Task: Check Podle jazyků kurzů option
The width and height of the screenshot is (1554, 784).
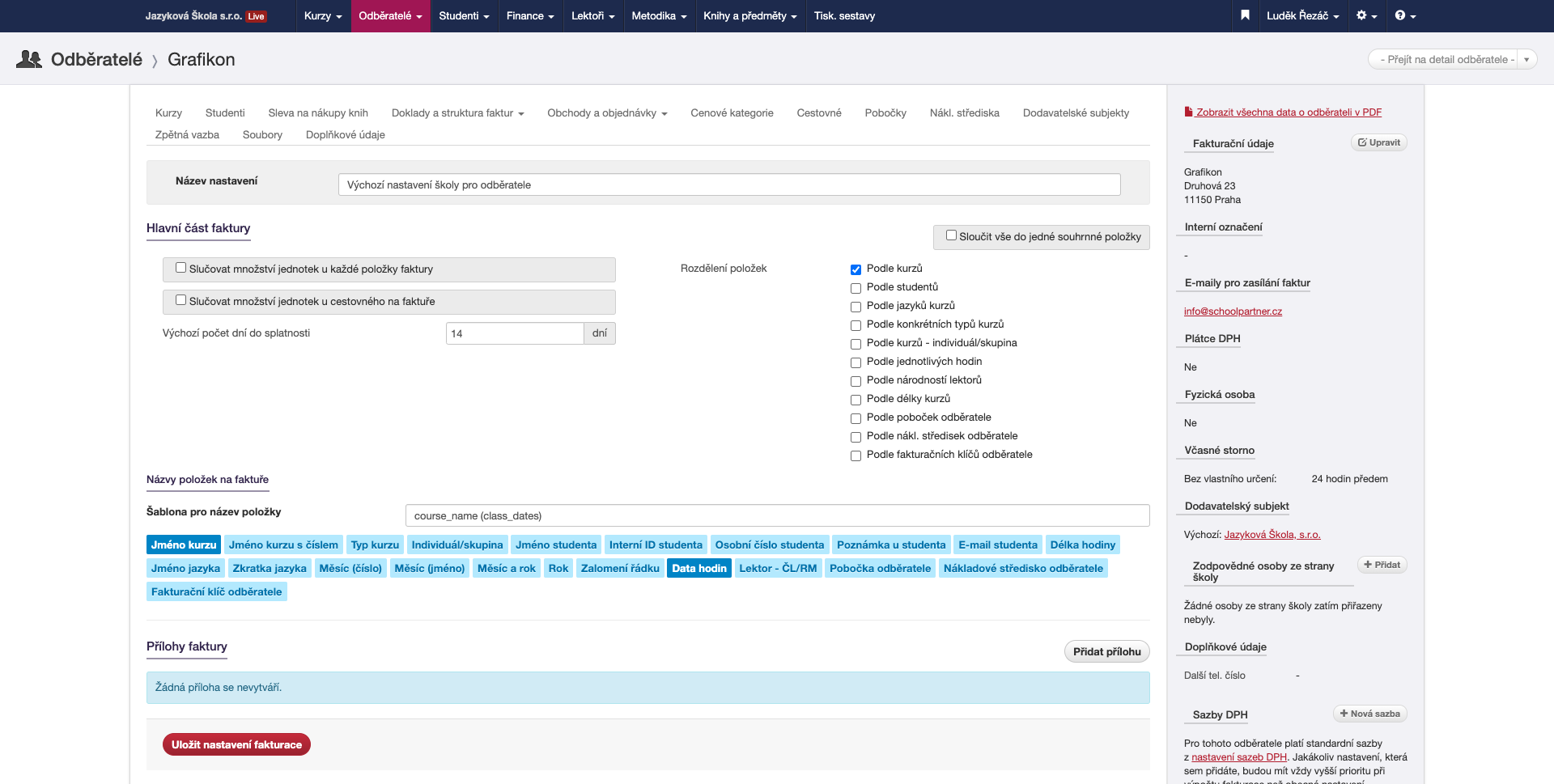Action: (x=856, y=307)
